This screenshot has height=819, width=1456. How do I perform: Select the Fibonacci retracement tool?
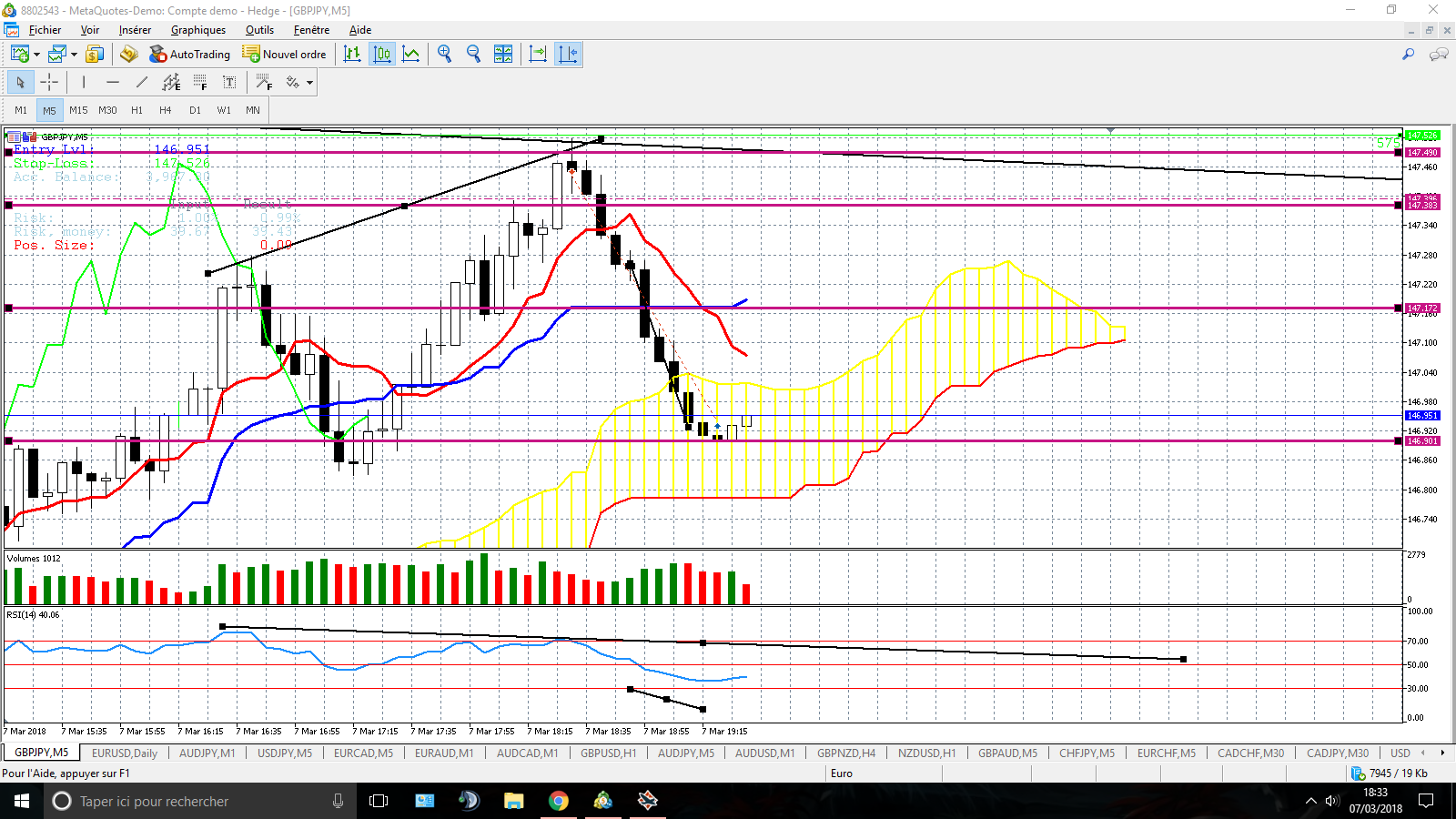pos(200,83)
